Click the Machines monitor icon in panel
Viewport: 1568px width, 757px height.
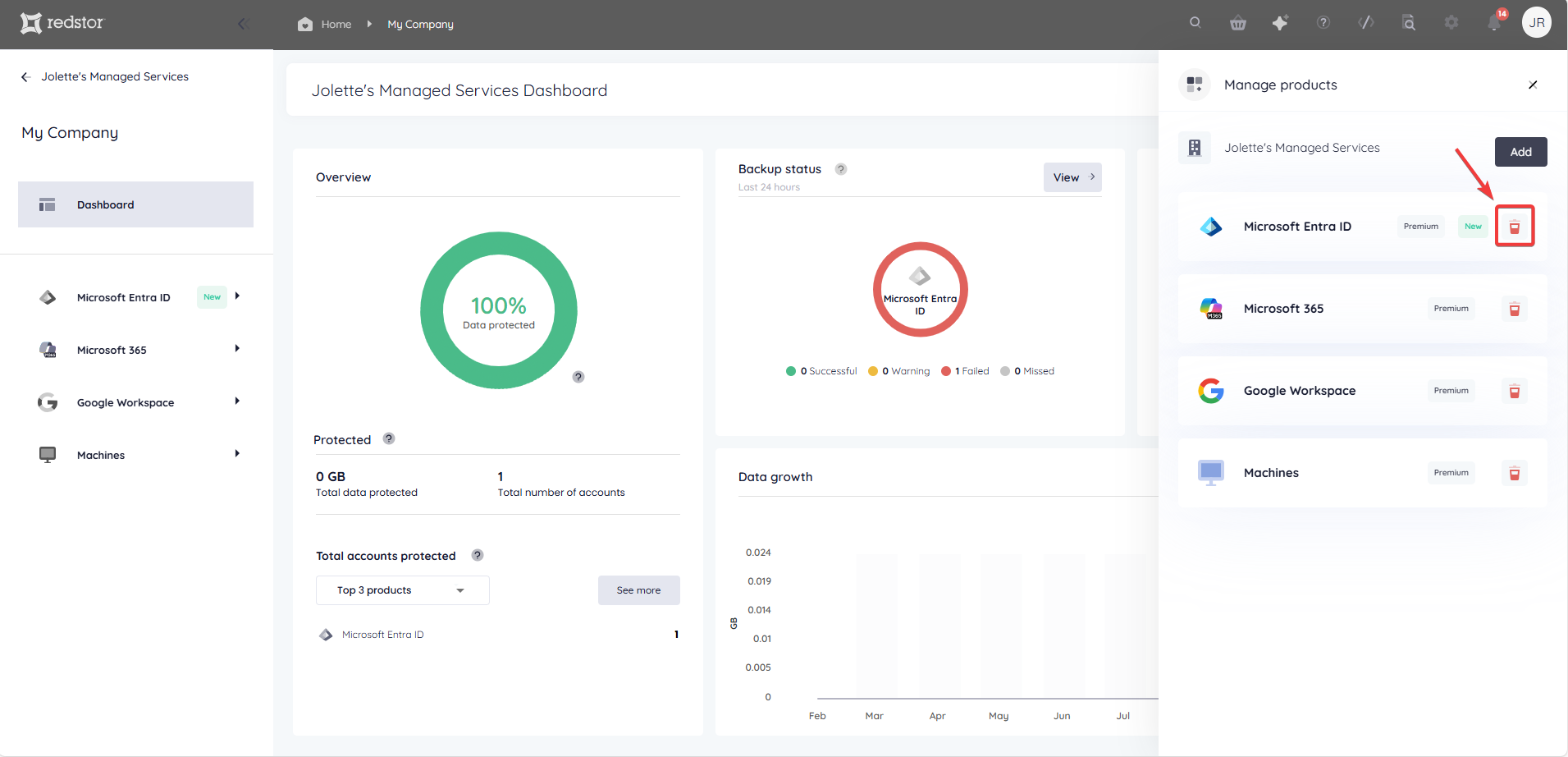1211,473
